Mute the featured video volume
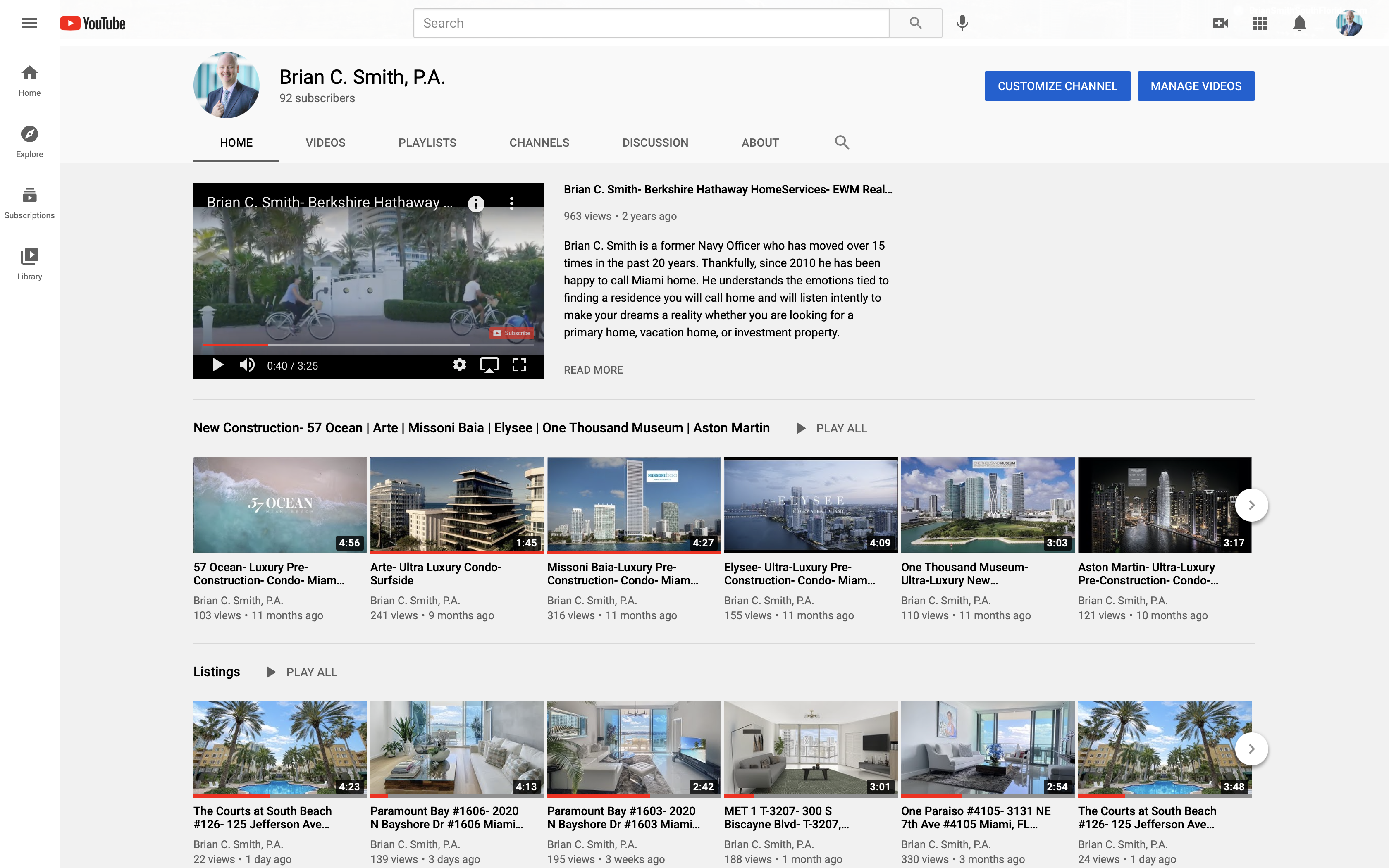 click(247, 365)
